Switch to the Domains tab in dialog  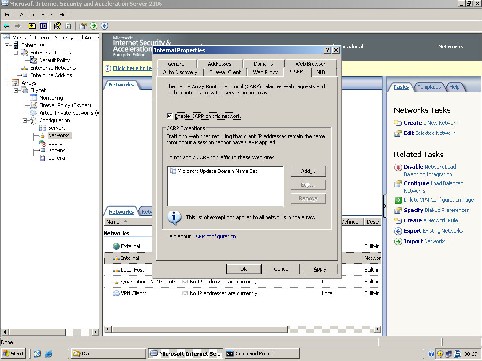263,64
